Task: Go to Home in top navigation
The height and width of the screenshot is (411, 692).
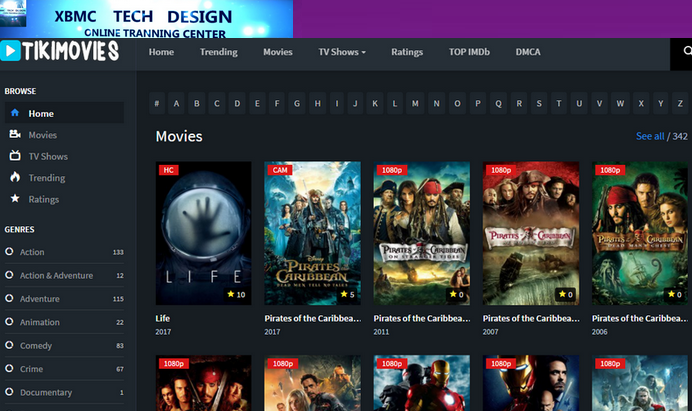Action: click(x=161, y=52)
